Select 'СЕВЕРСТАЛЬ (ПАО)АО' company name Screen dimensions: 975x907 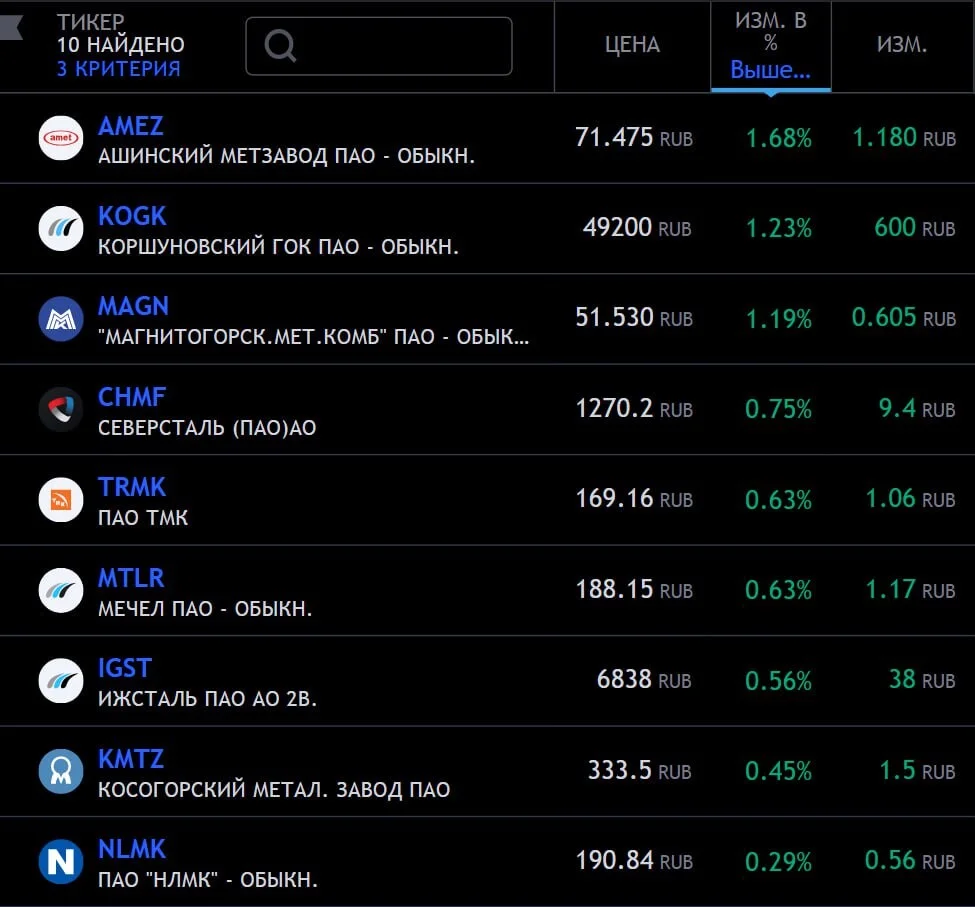pos(207,428)
